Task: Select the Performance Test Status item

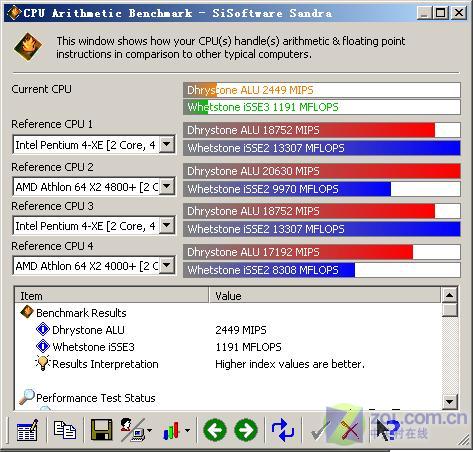Action: [96, 398]
